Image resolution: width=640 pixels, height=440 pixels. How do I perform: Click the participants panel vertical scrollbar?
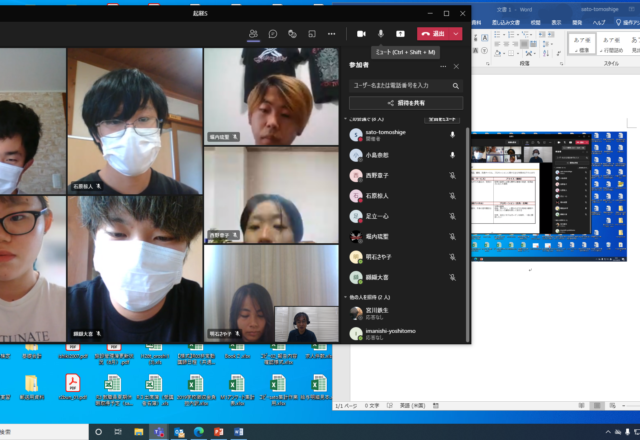(468, 235)
